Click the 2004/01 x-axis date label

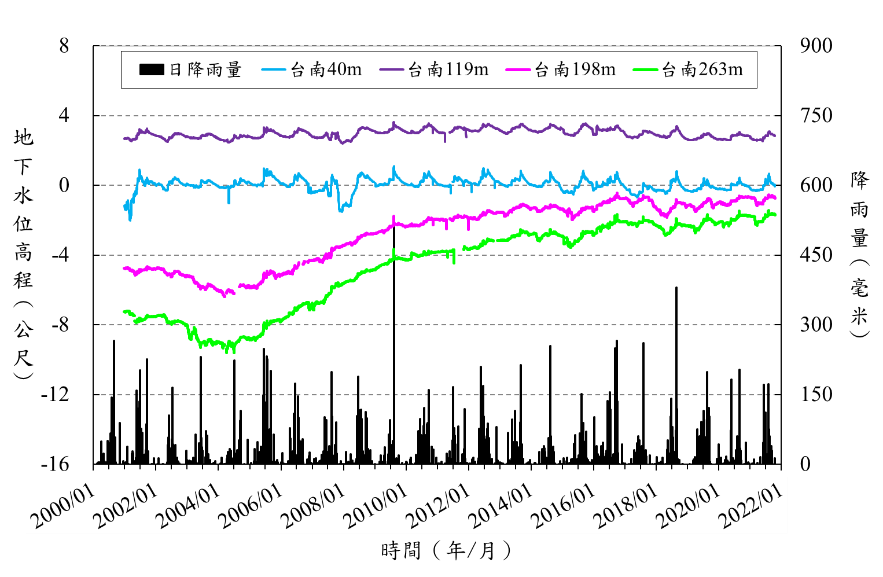point(188,504)
